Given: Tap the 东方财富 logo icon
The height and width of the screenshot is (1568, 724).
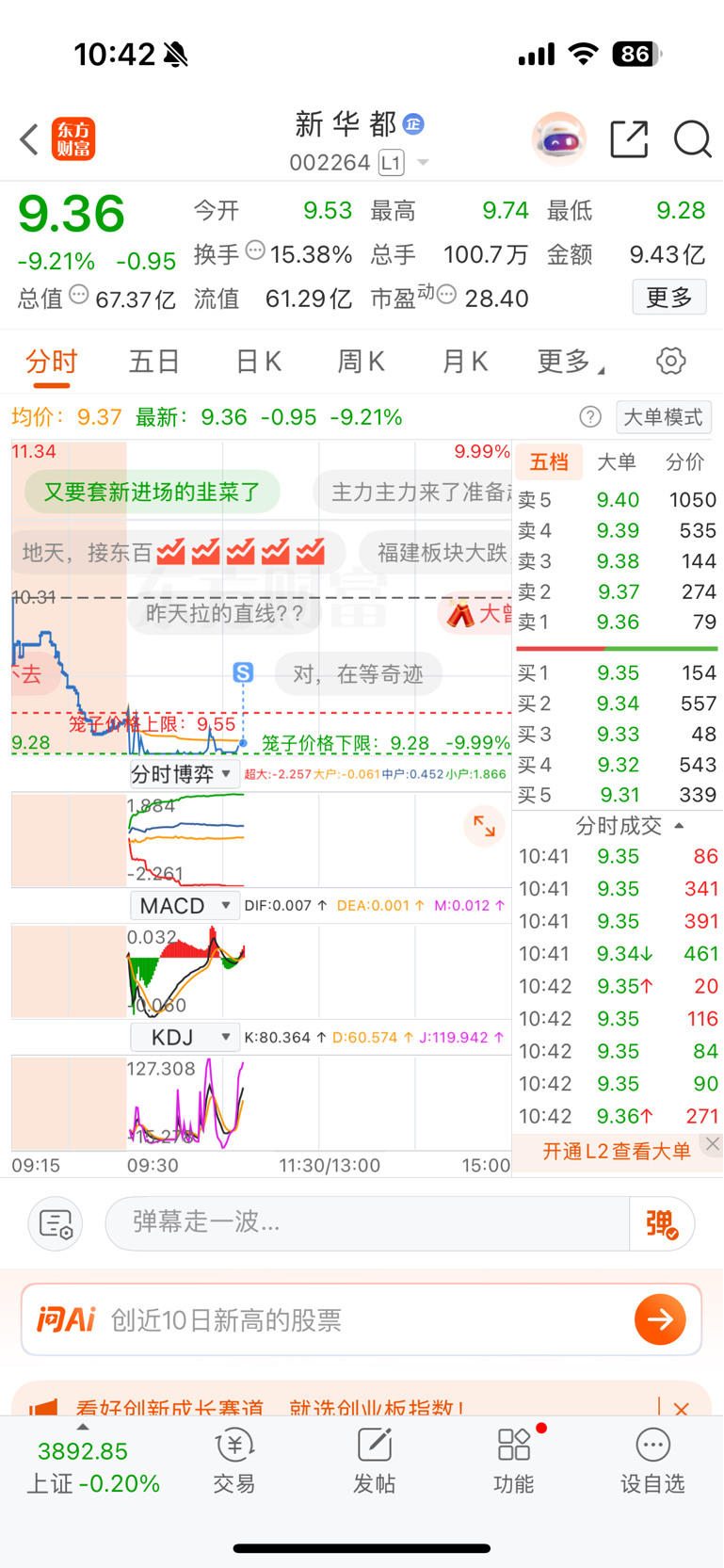Looking at the screenshot, I should click(x=73, y=139).
